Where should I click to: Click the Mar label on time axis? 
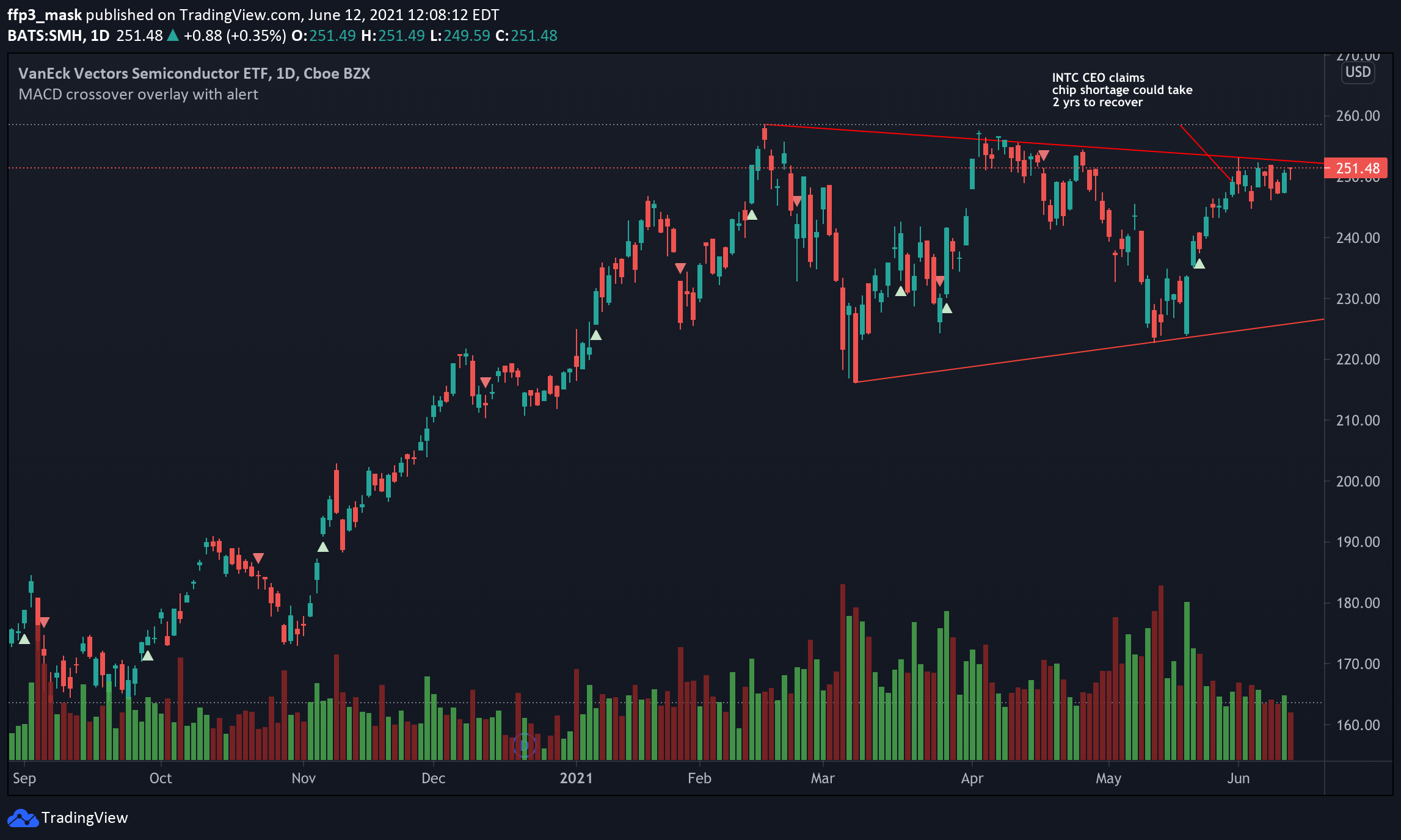[823, 778]
